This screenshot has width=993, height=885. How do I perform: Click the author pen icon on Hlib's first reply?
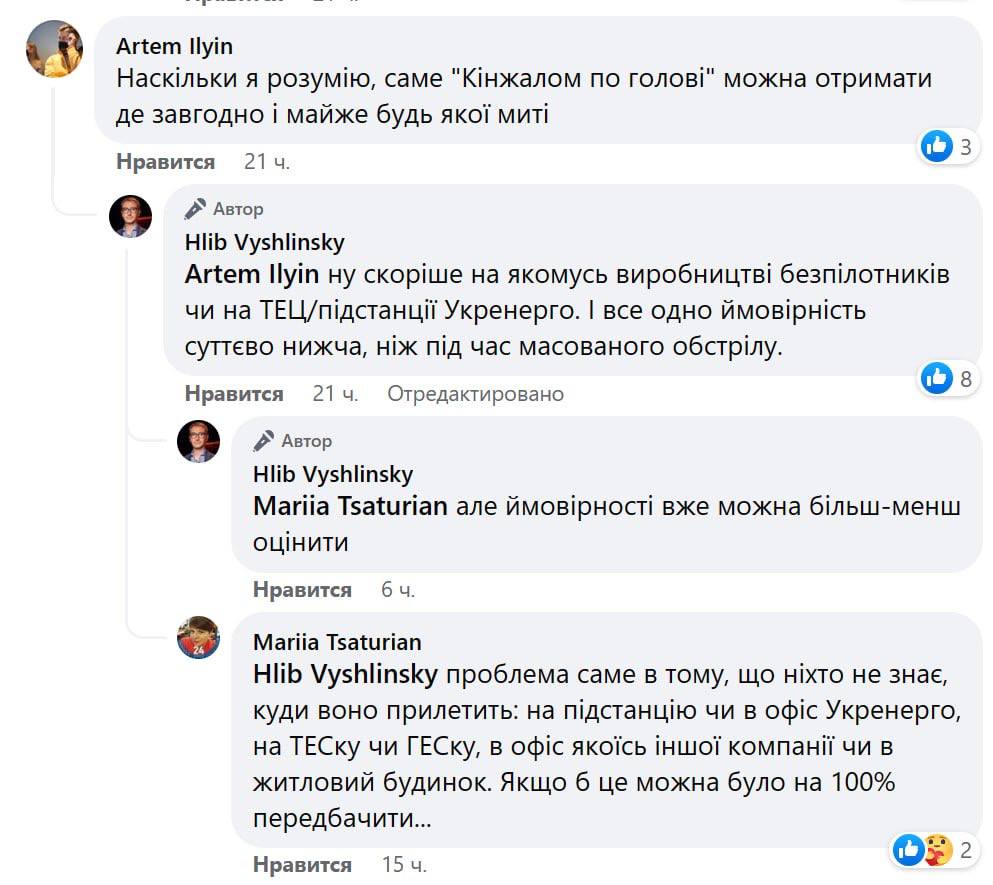tap(196, 209)
